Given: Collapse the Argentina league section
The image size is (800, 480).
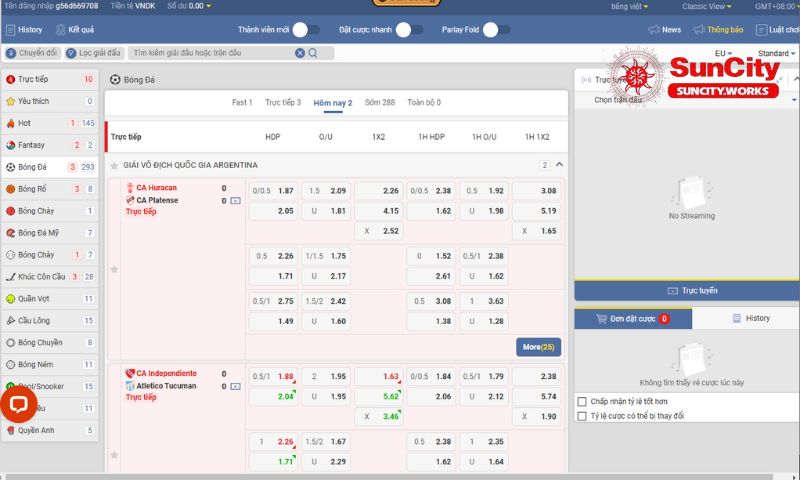Looking at the screenshot, I should click(x=559, y=165).
